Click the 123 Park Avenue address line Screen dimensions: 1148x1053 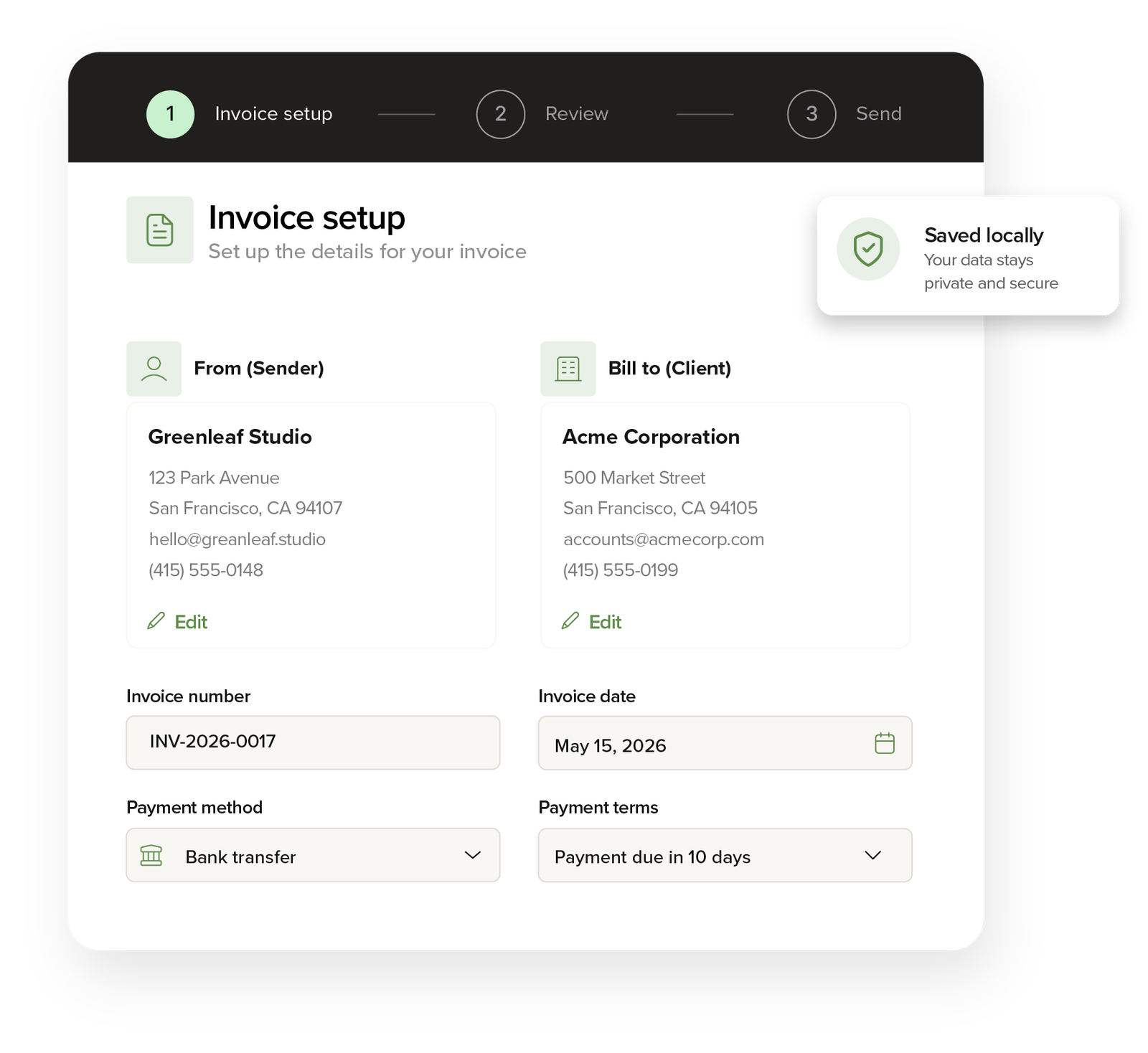tap(214, 478)
